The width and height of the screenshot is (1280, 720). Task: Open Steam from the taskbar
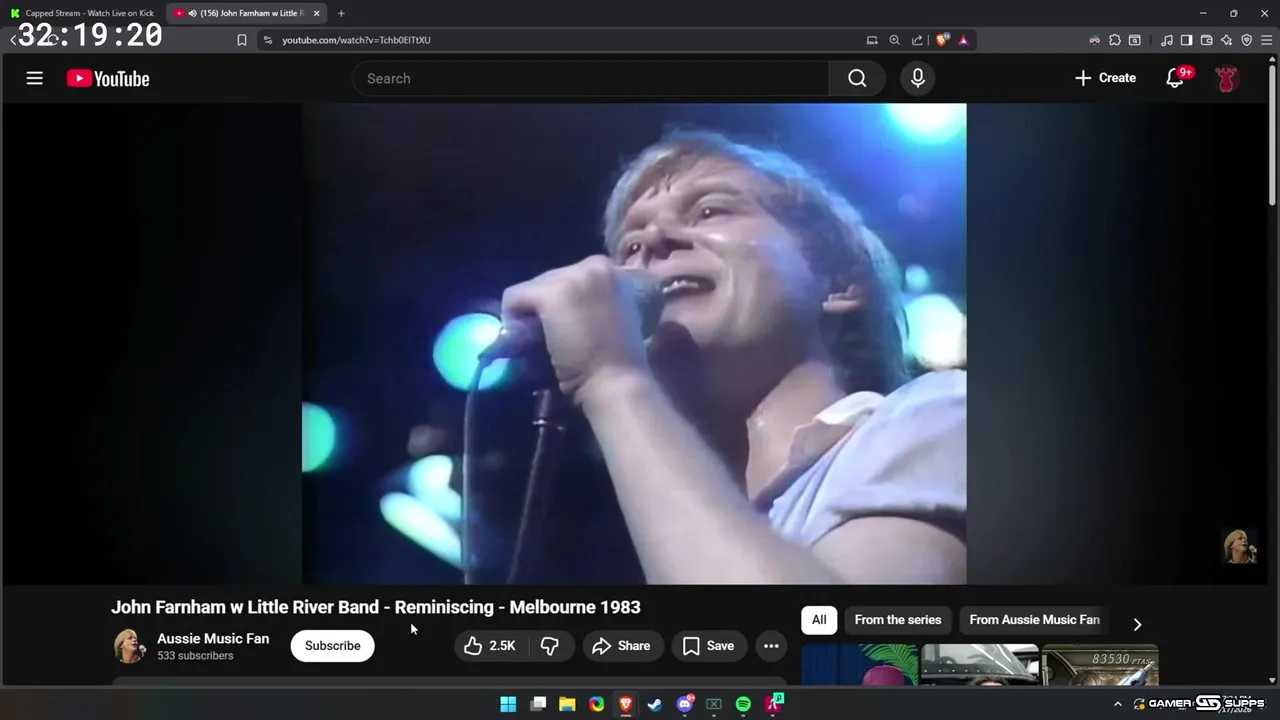(x=655, y=704)
